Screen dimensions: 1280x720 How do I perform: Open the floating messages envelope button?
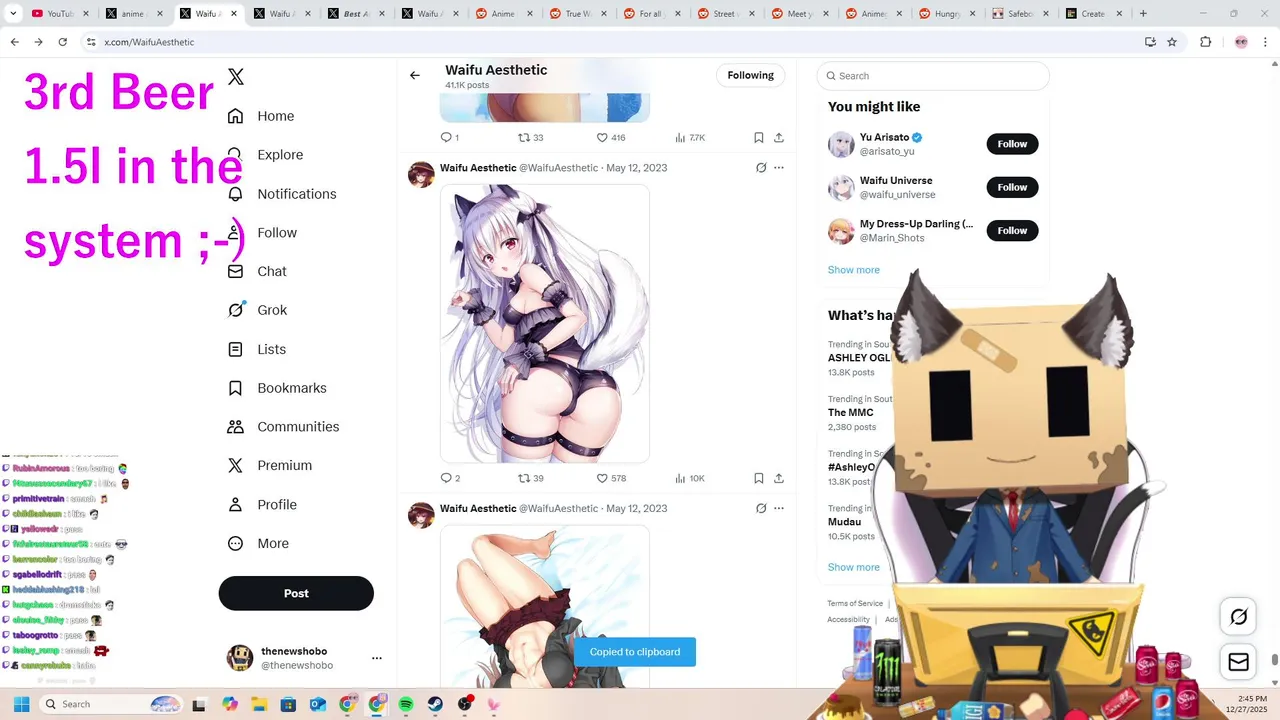tap(1238, 662)
